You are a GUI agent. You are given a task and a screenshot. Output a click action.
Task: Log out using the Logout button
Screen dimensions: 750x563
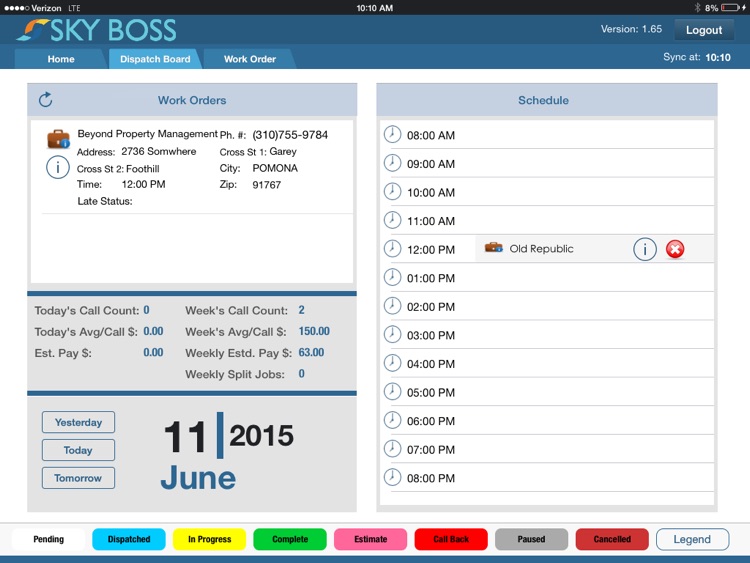point(704,30)
